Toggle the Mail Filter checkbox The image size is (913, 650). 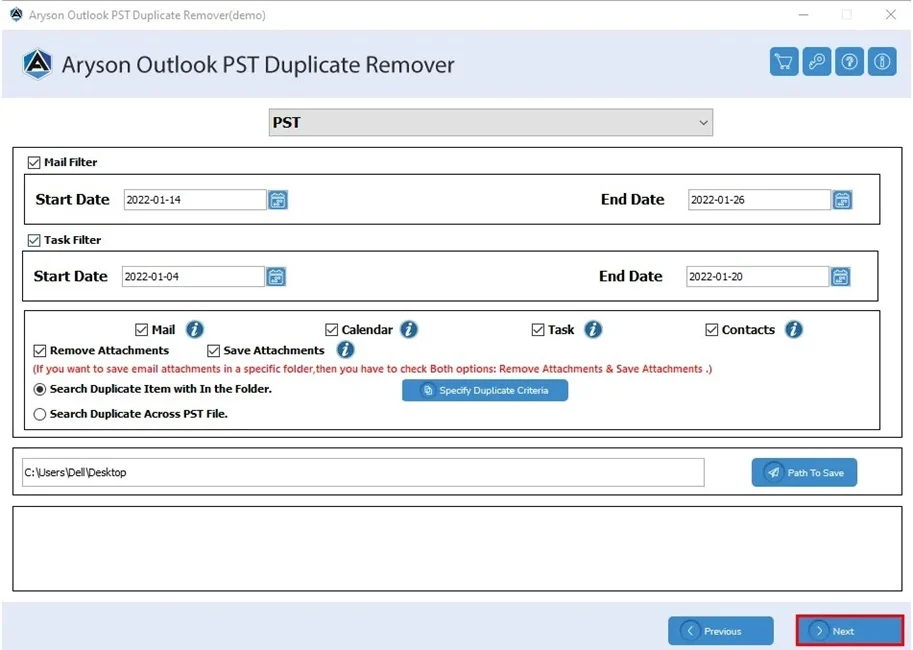[34, 162]
